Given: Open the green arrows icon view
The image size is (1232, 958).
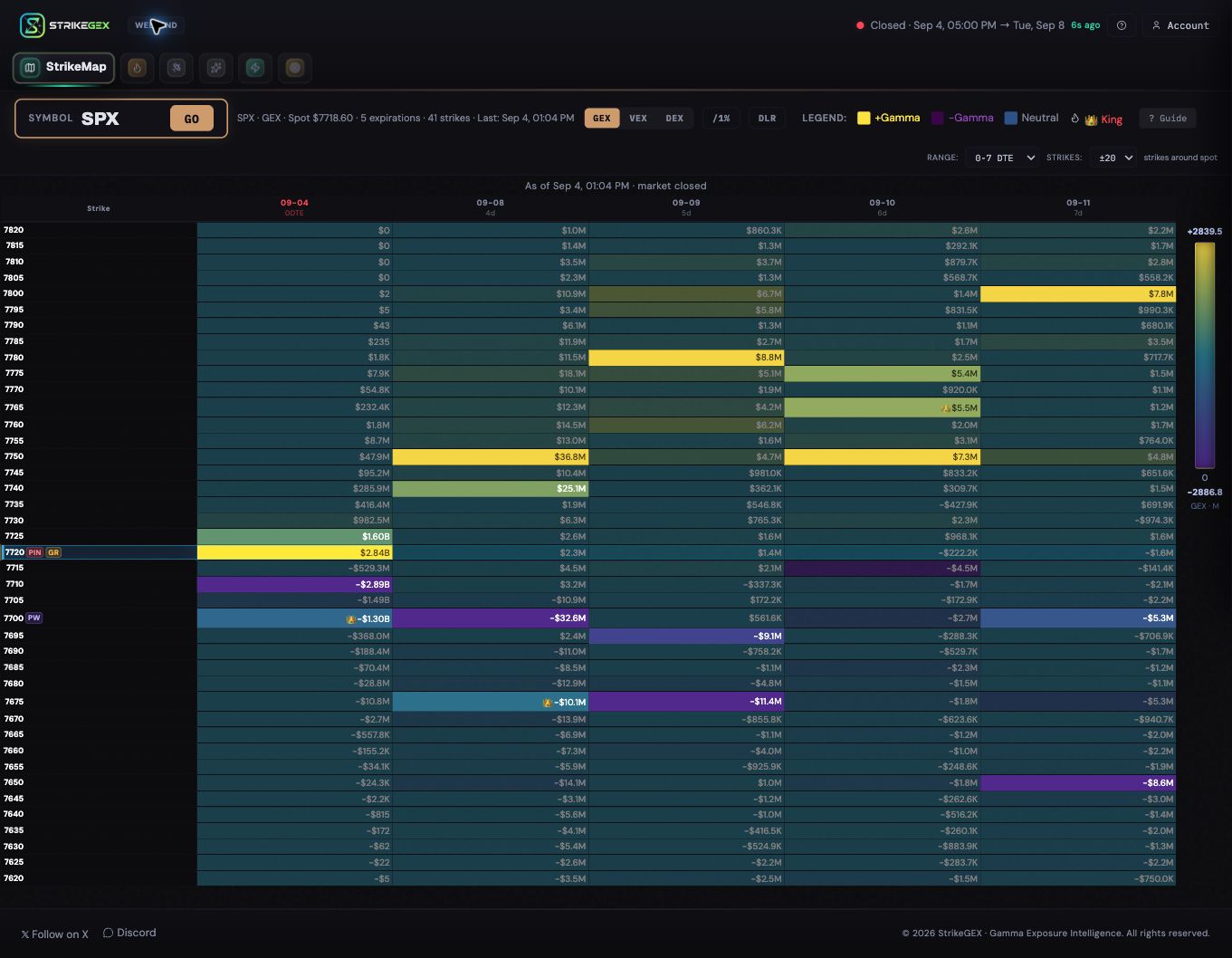Looking at the screenshot, I should 255,67.
